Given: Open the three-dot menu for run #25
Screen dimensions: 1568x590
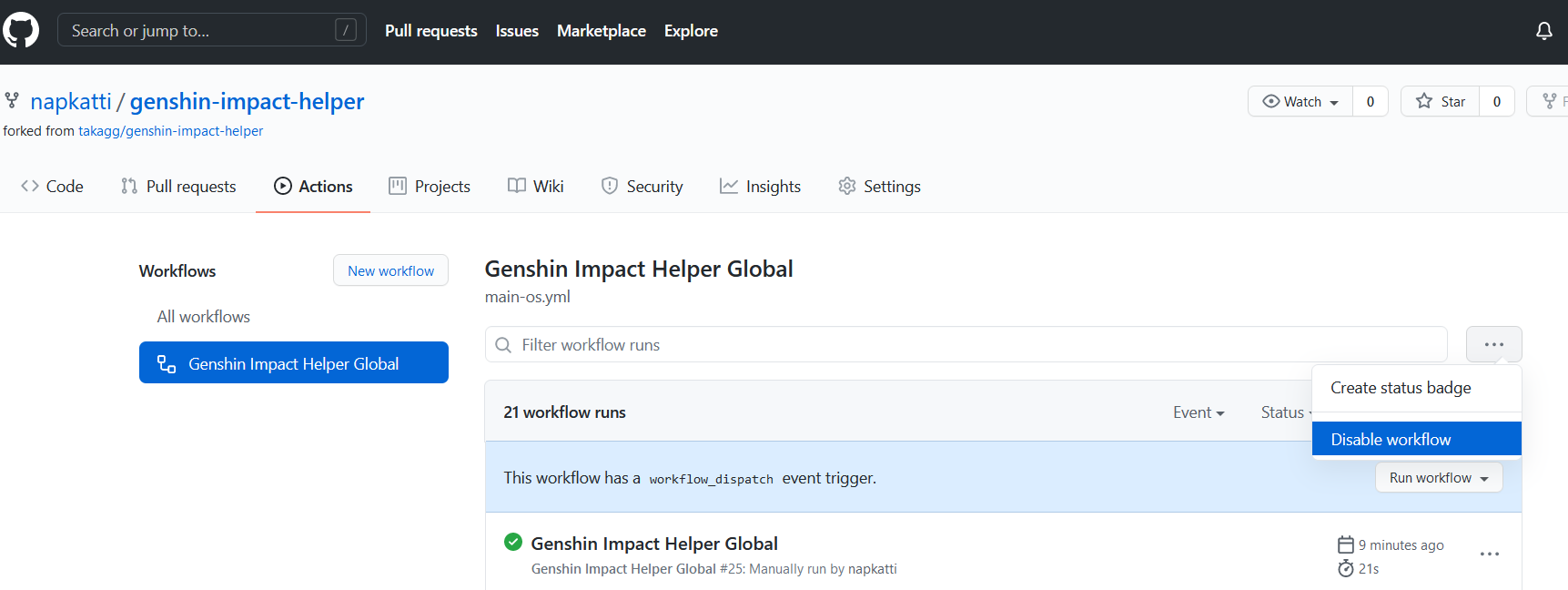Looking at the screenshot, I should tap(1489, 554).
